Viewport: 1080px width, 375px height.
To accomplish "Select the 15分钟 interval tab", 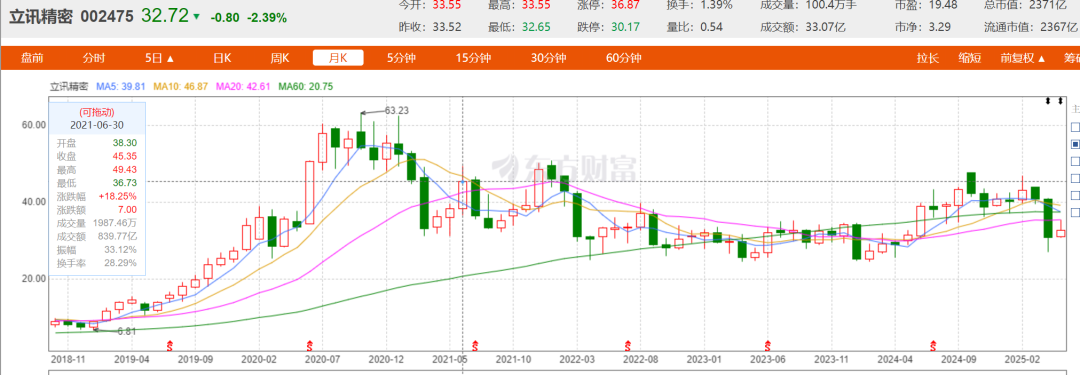I will (473, 59).
